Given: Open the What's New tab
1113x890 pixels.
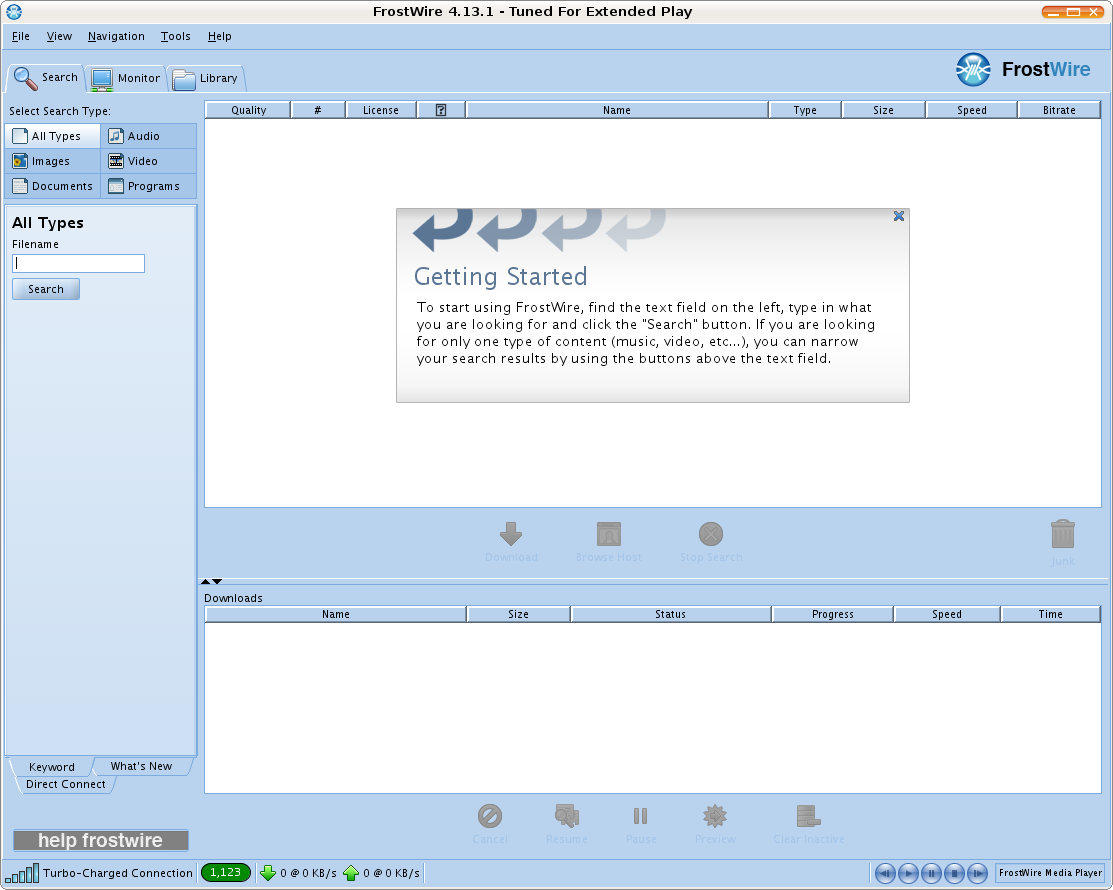Looking at the screenshot, I should (x=141, y=766).
